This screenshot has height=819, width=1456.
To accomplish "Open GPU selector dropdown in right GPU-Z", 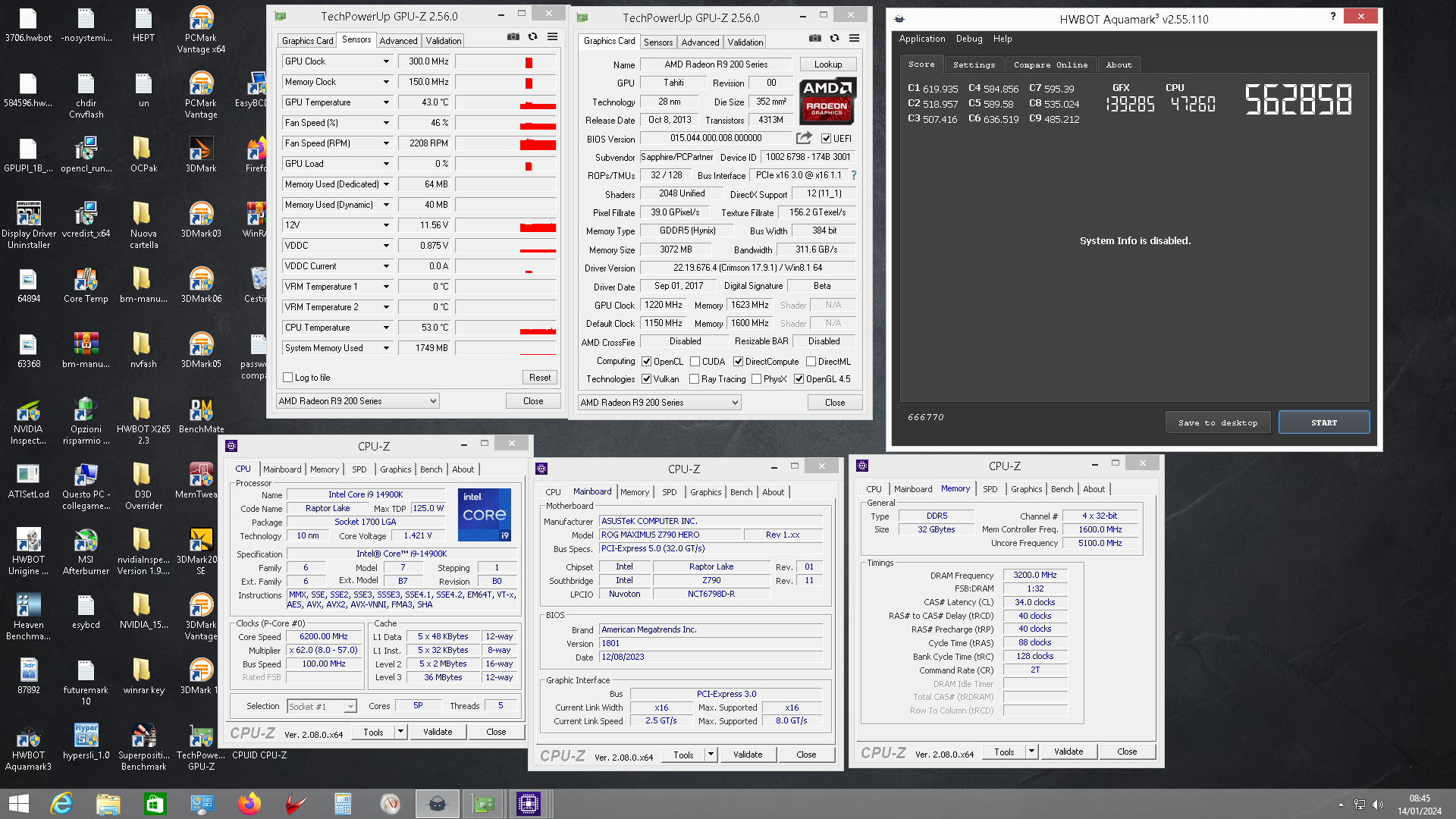I will (x=660, y=403).
